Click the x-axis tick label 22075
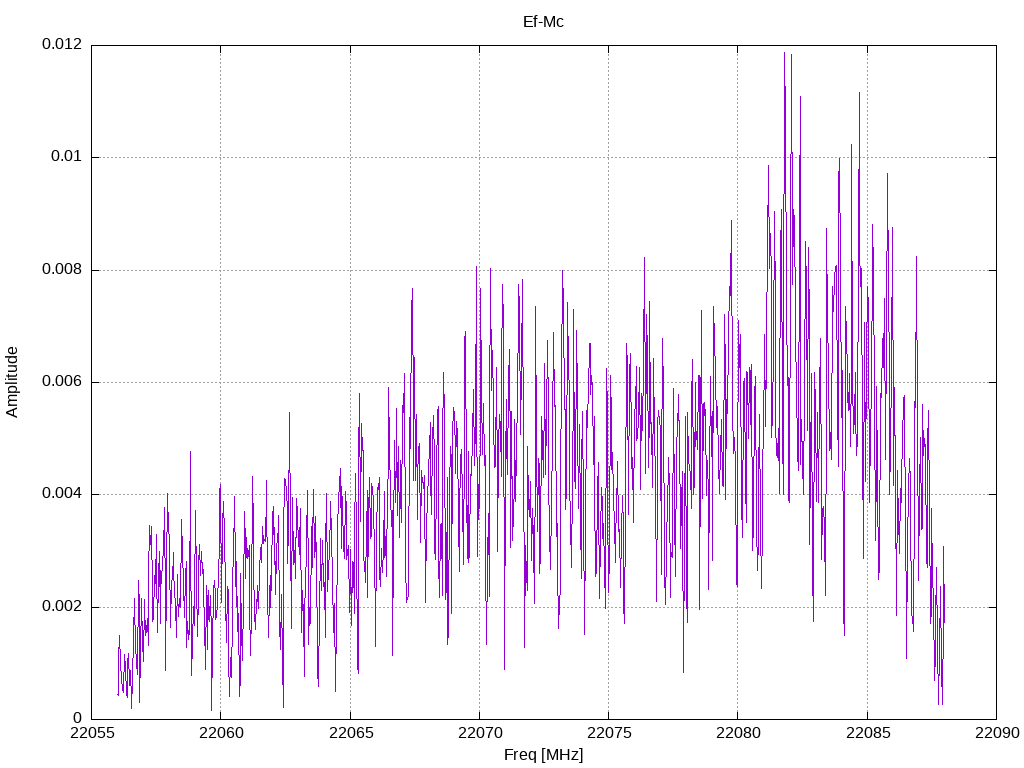1024x768 pixels. coord(609,733)
